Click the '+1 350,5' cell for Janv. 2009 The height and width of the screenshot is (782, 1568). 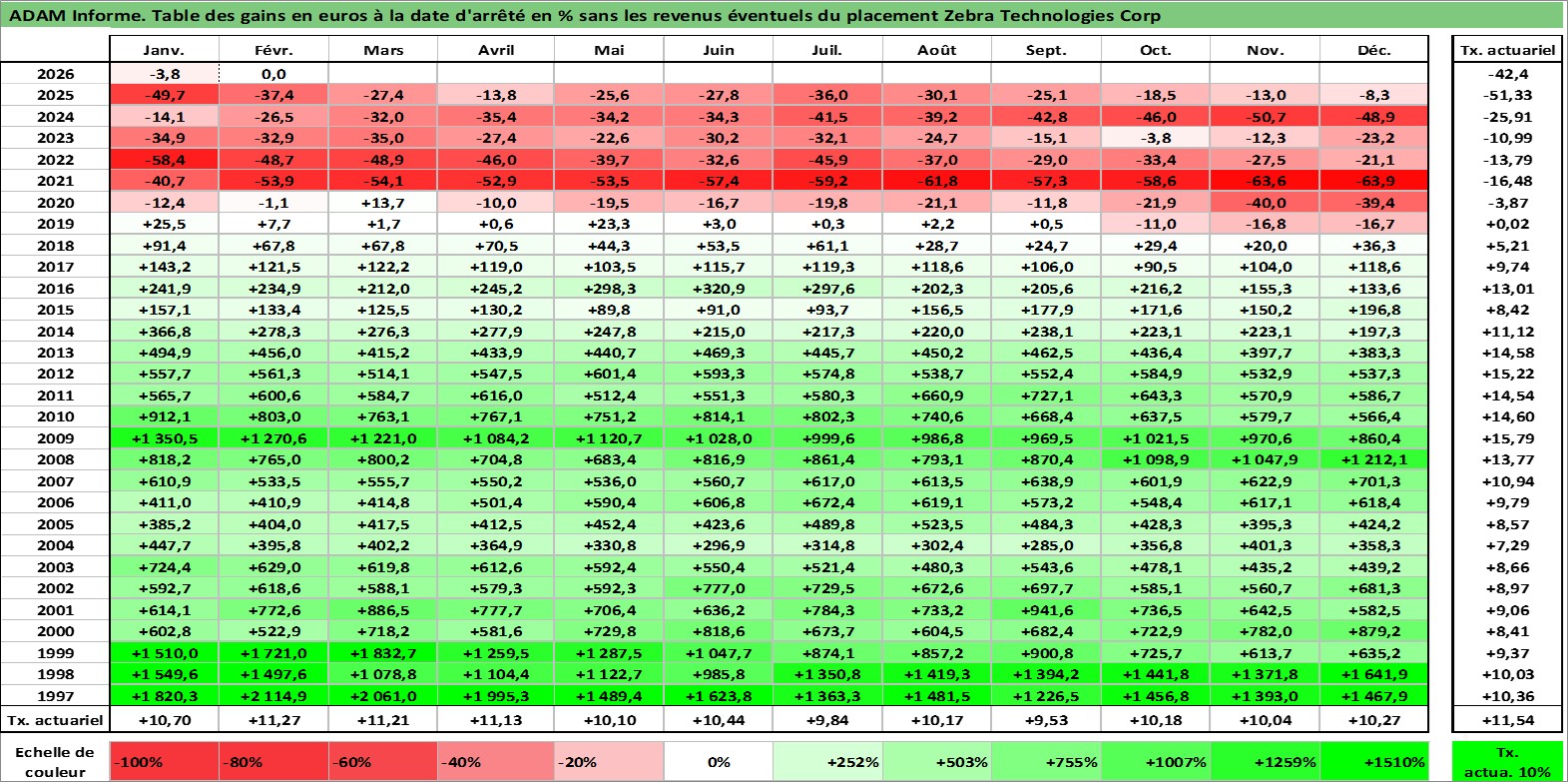click(164, 438)
